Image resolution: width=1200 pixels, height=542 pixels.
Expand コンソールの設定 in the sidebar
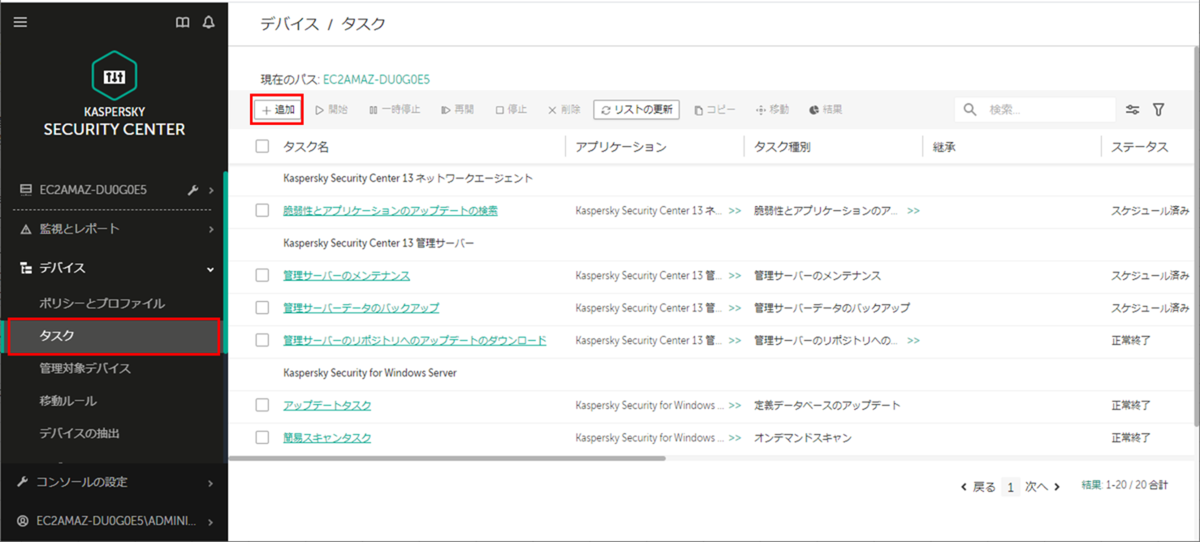coord(114,482)
